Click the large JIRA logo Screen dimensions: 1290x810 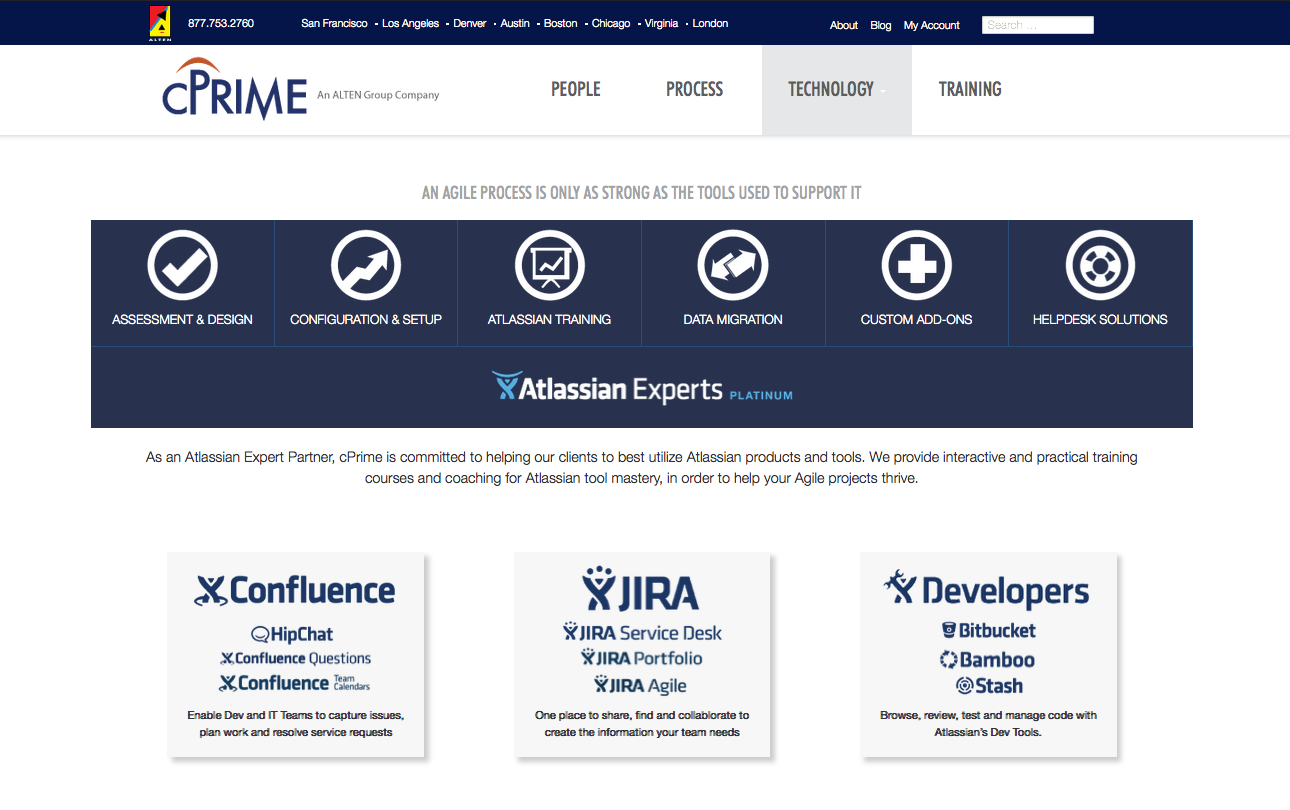pos(641,589)
